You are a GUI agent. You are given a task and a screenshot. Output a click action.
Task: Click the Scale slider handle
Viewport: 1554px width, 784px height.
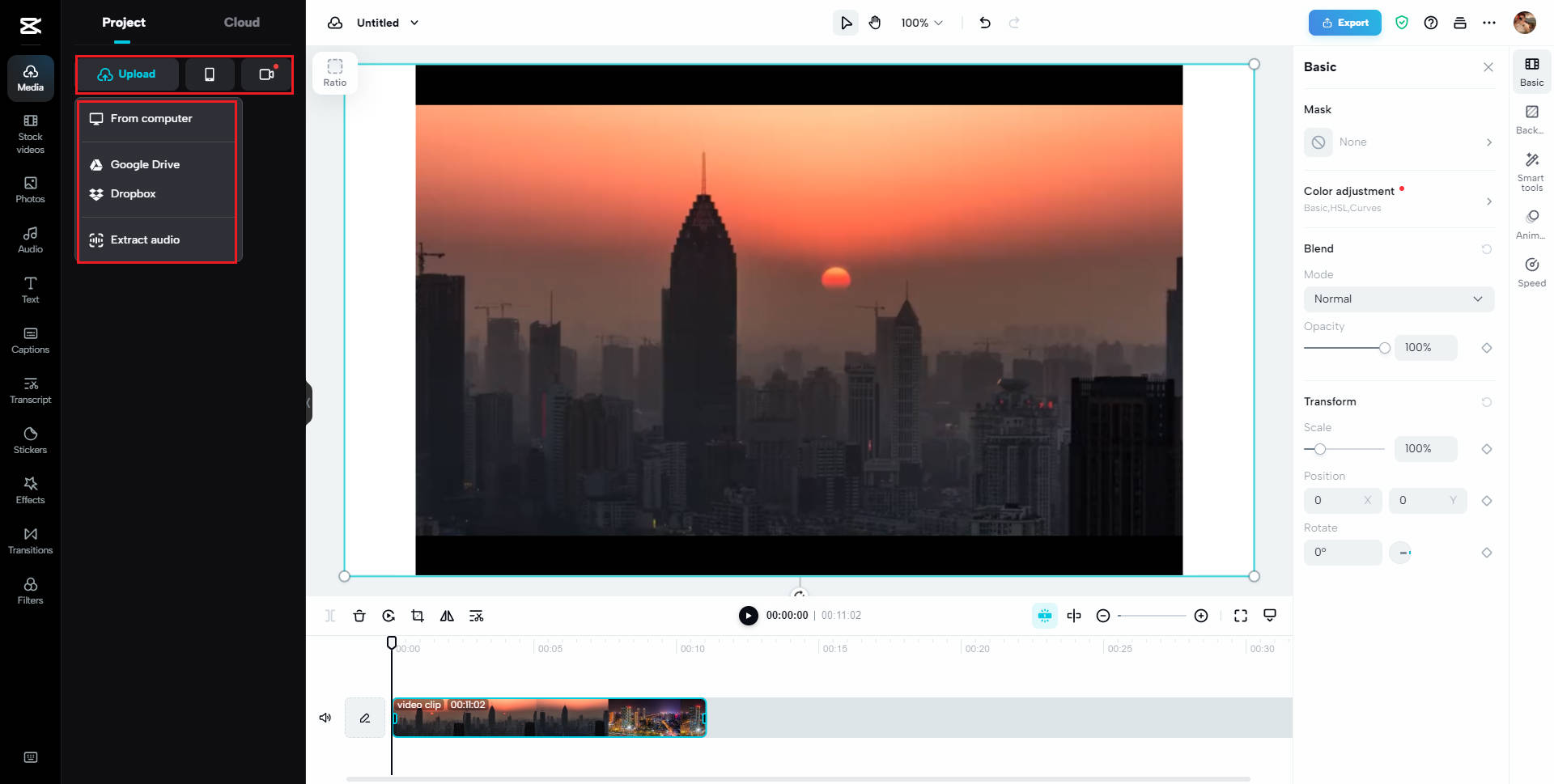[1320, 449]
